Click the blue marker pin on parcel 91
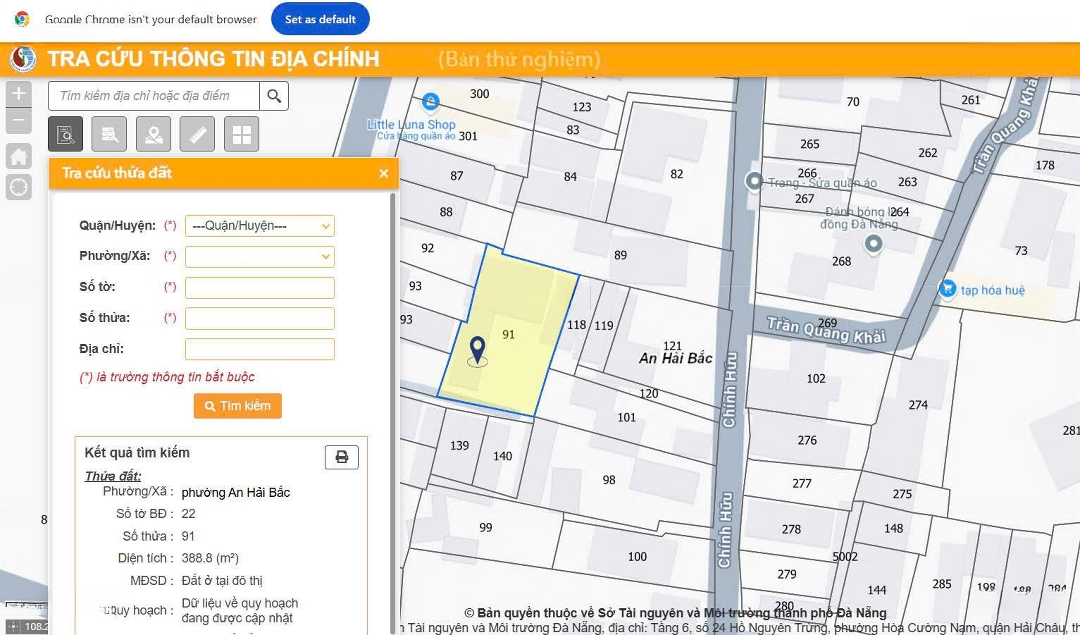 (478, 349)
